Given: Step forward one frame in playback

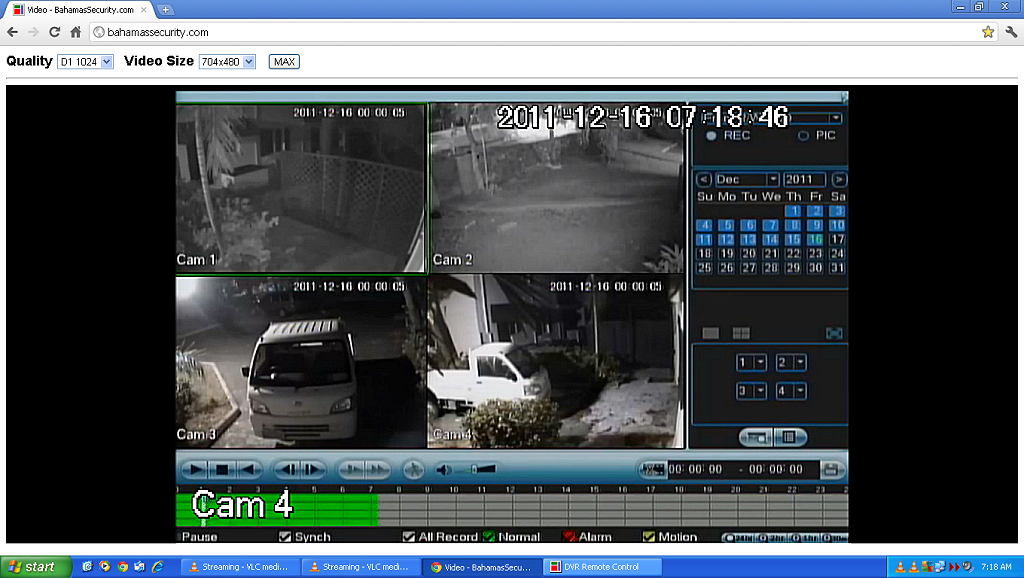Looking at the screenshot, I should click(313, 469).
